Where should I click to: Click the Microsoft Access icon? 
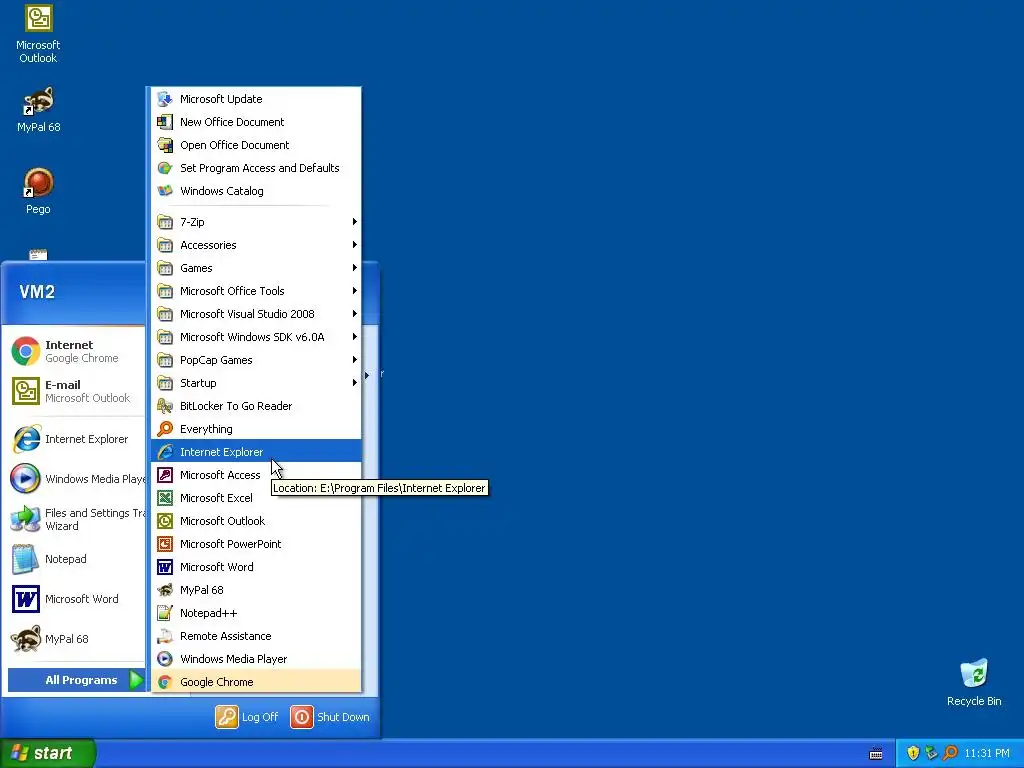pos(165,475)
